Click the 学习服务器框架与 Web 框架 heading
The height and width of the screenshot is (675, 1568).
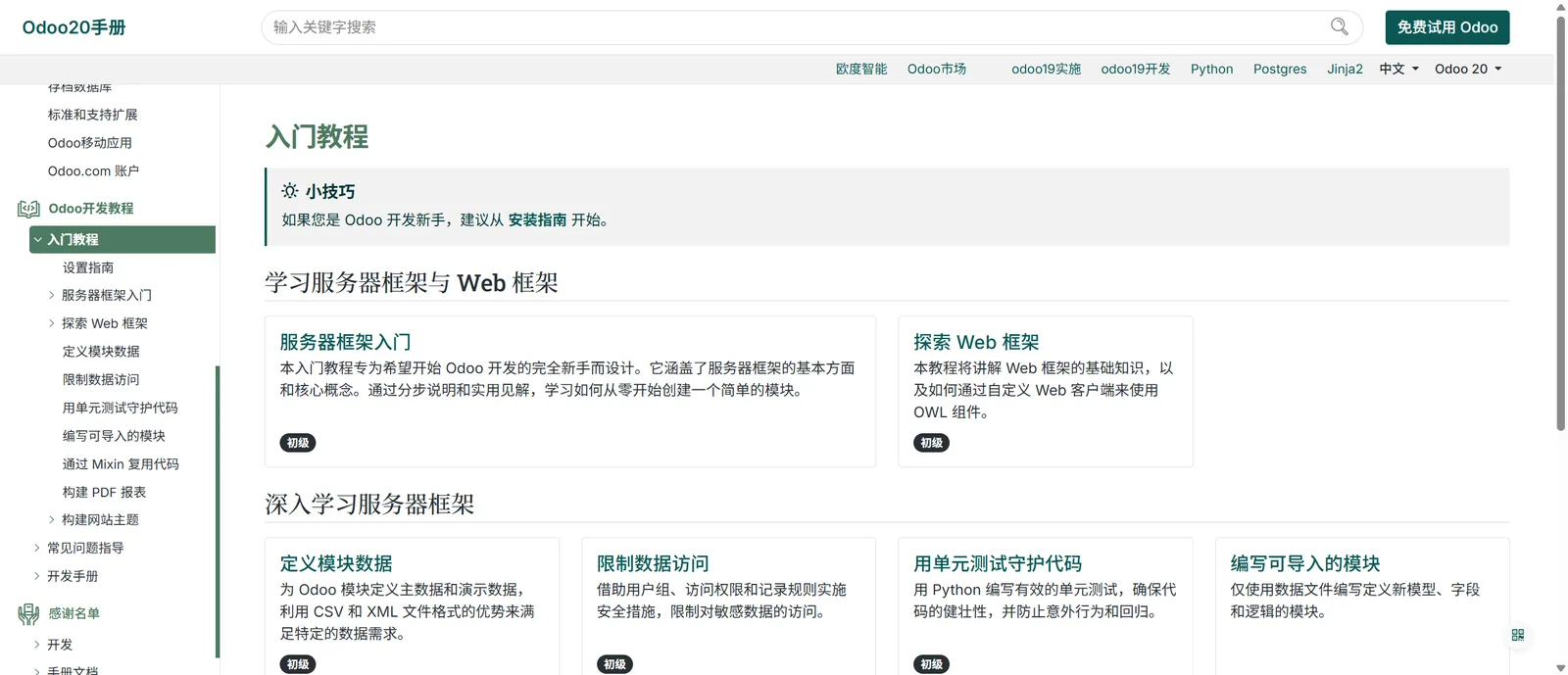point(412,283)
